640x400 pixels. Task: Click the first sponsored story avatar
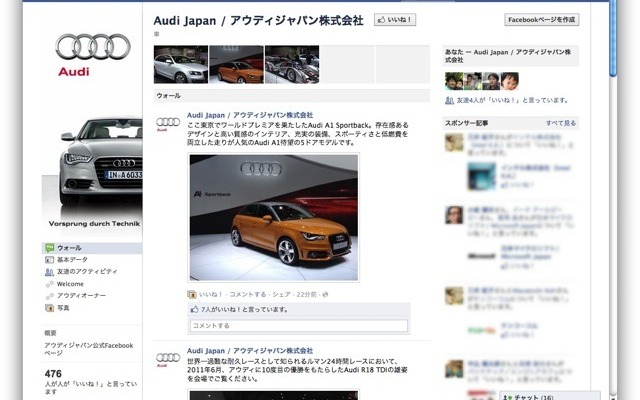454,142
